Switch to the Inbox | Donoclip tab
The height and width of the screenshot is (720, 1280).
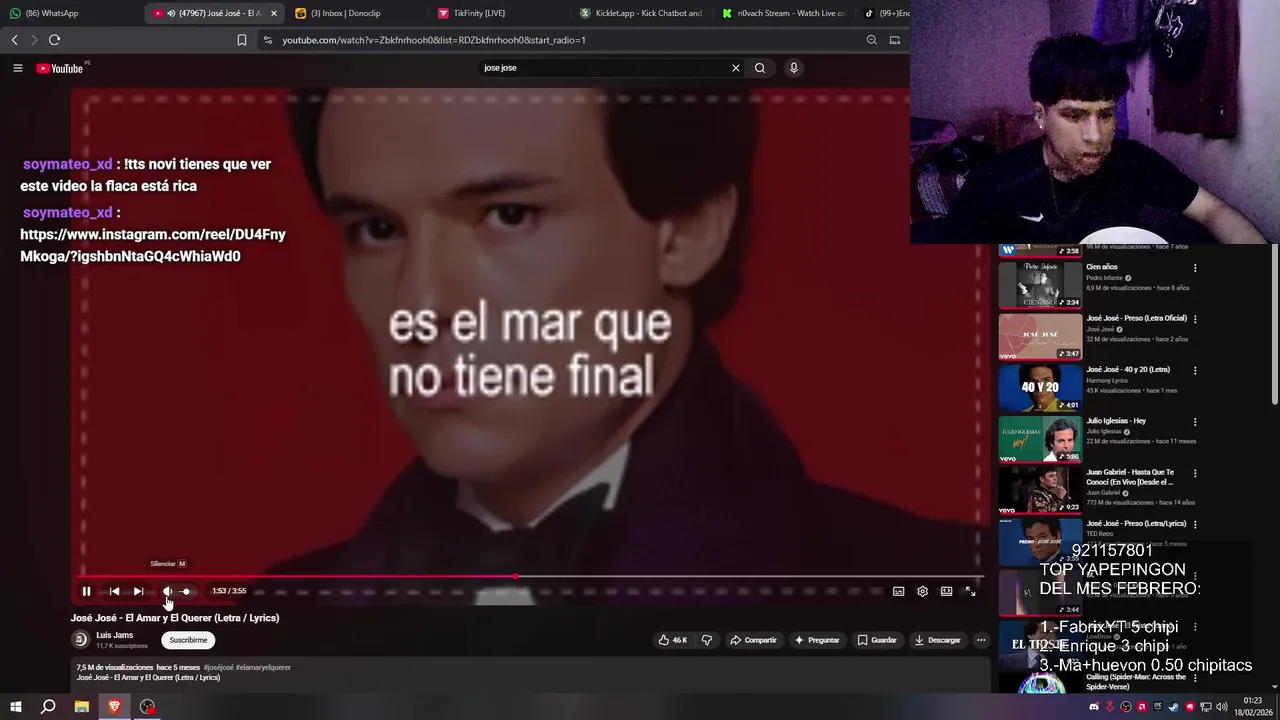(355, 13)
